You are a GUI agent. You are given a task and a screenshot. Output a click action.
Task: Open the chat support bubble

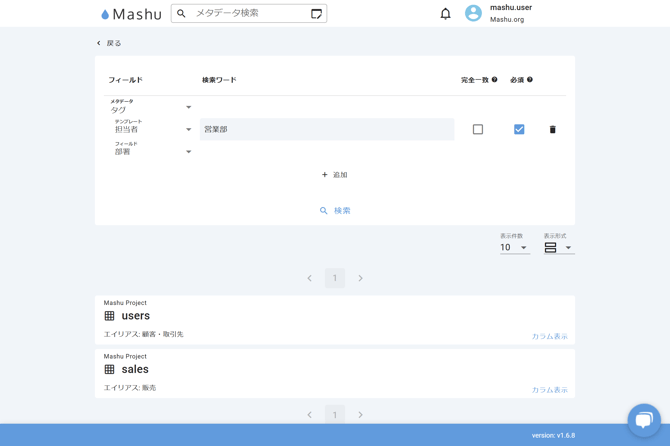pyautogui.click(x=643, y=419)
